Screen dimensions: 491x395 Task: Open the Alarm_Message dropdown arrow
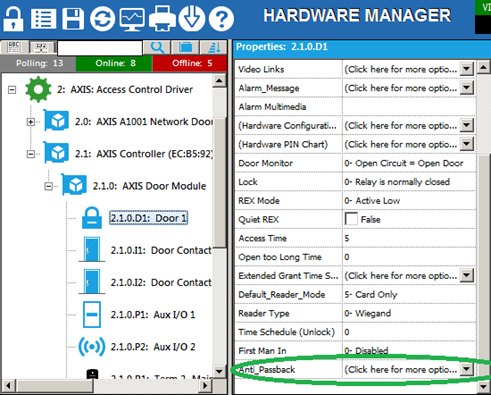coord(467,88)
